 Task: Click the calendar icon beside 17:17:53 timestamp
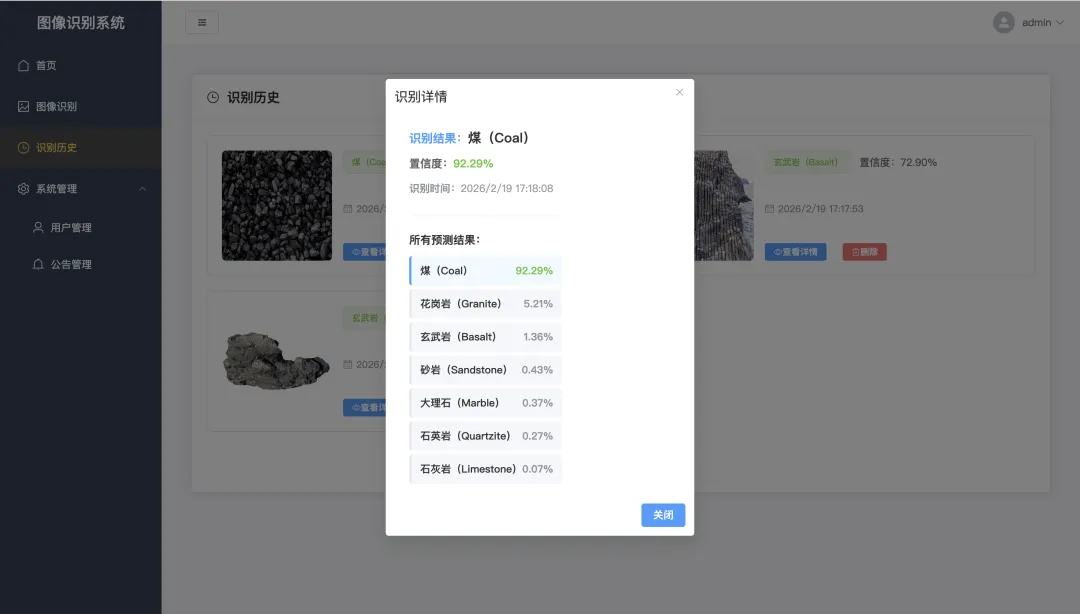tap(769, 209)
